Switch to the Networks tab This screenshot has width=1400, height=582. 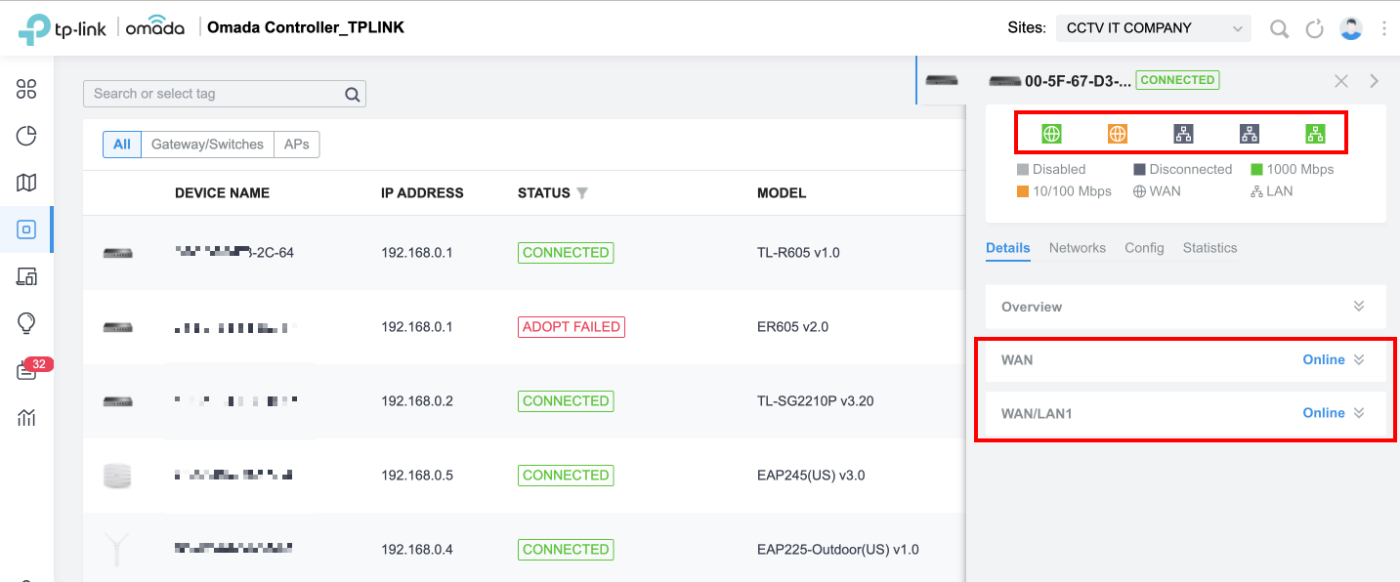pos(1077,248)
